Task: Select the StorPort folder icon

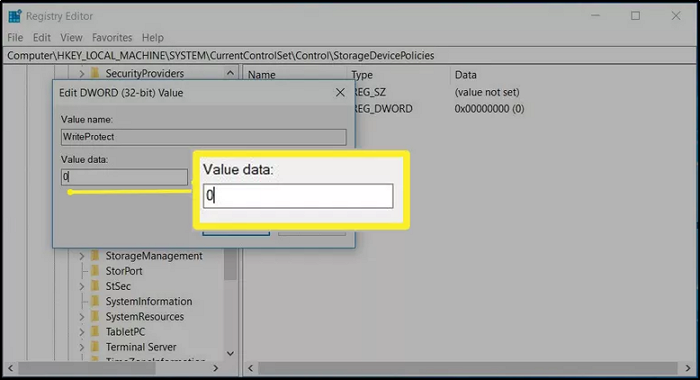Action: point(95,271)
